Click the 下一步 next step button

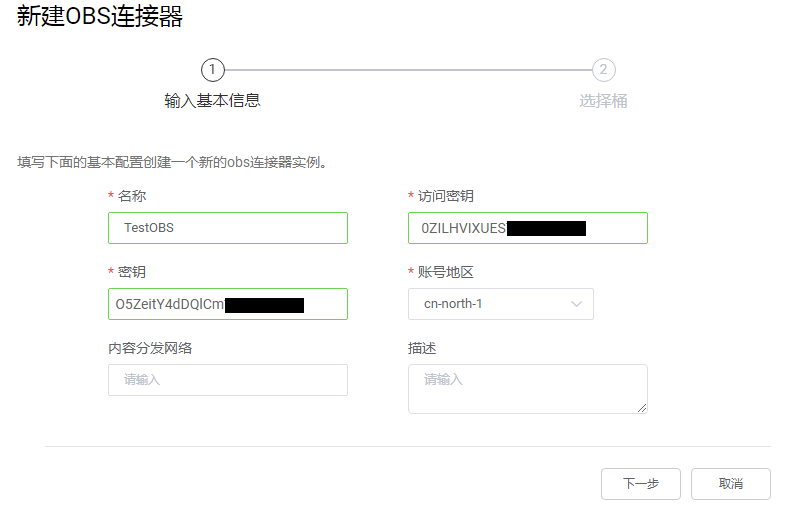coord(640,484)
